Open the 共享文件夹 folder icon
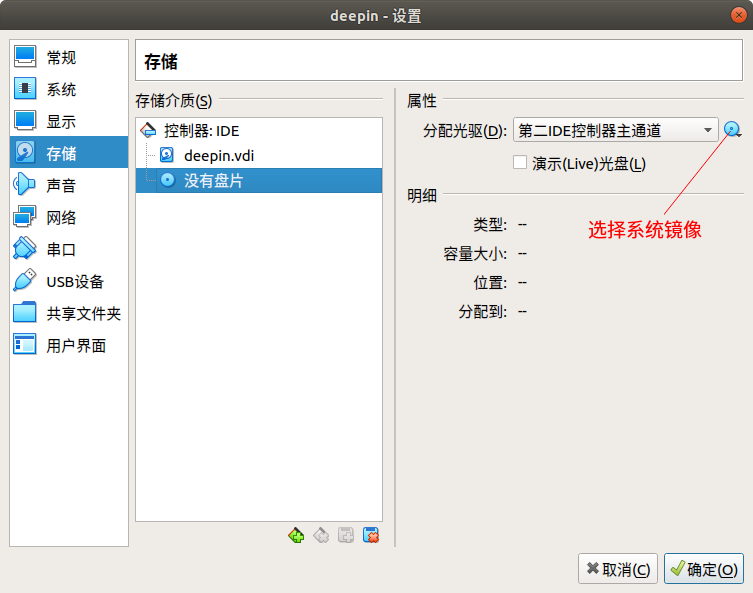 pos(24,313)
